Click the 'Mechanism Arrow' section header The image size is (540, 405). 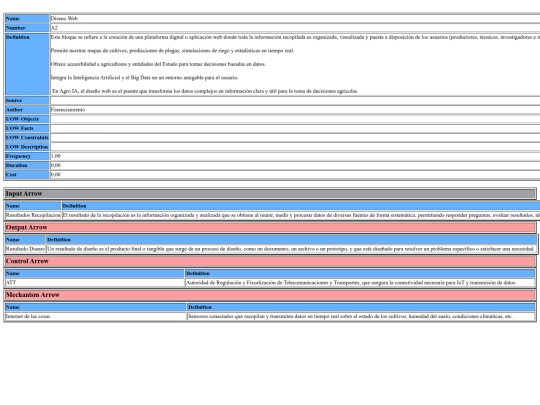(x=270, y=295)
